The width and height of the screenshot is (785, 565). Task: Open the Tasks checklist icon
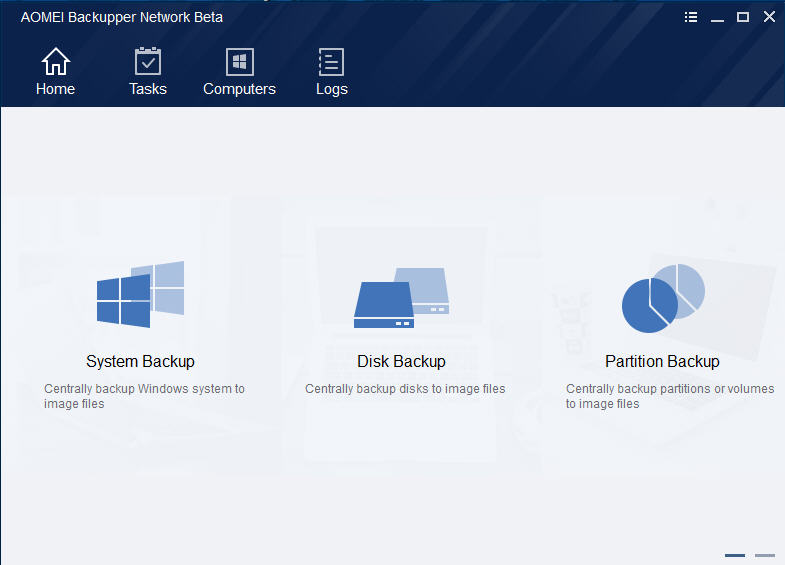[148, 62]
